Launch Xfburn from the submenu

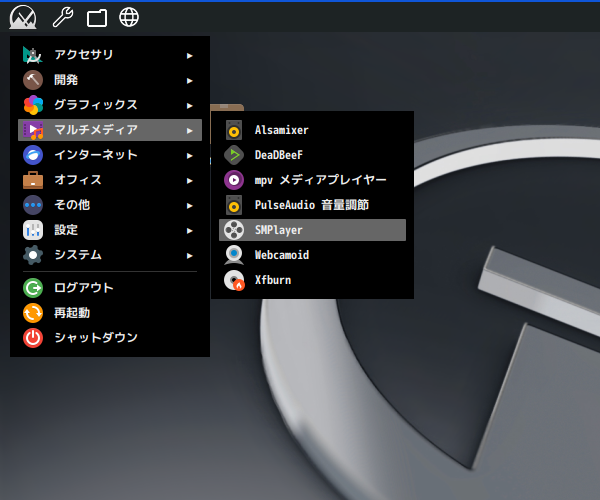click(x=312, y=280)
